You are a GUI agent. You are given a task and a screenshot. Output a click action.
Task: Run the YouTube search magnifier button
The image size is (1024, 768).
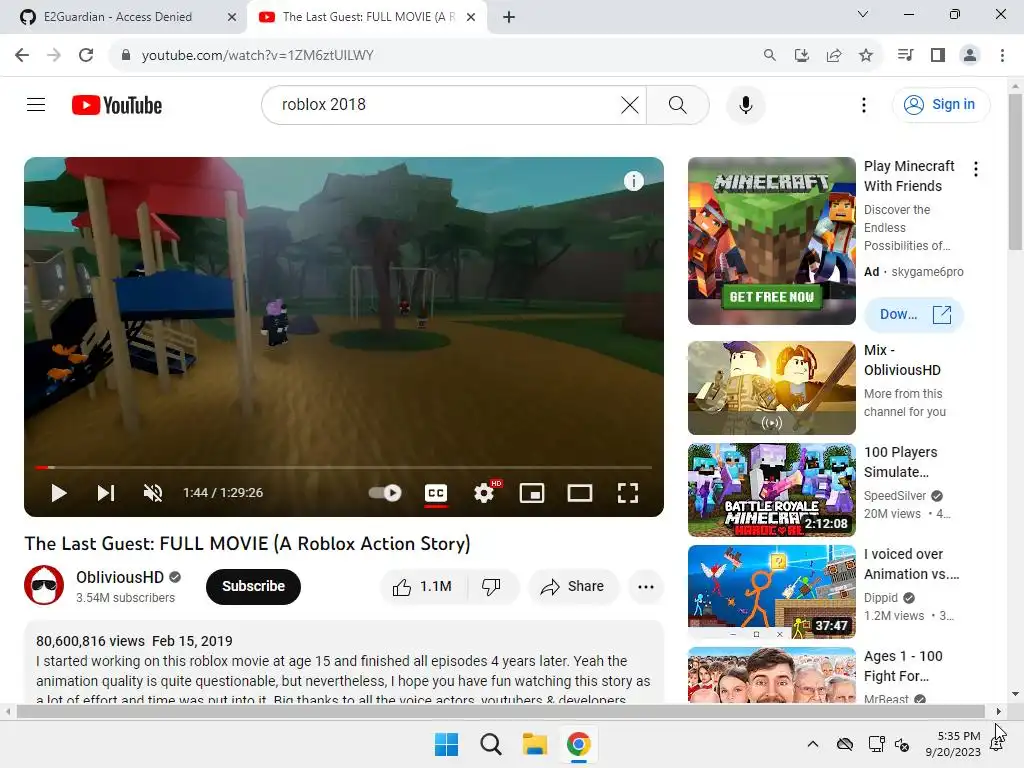(678, 104)
